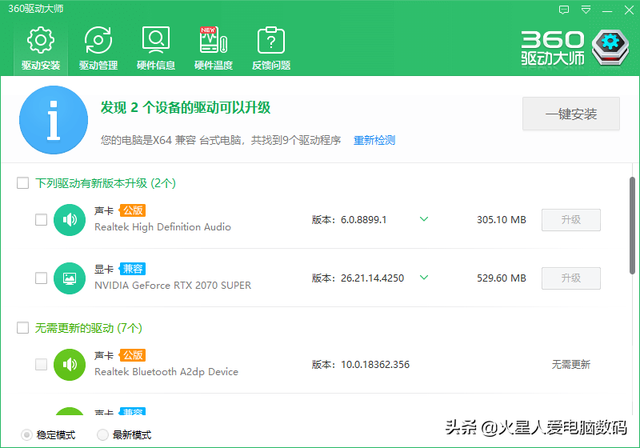
Task: Click the 无需更新 status on Bluetooth row
Action: 571,364
